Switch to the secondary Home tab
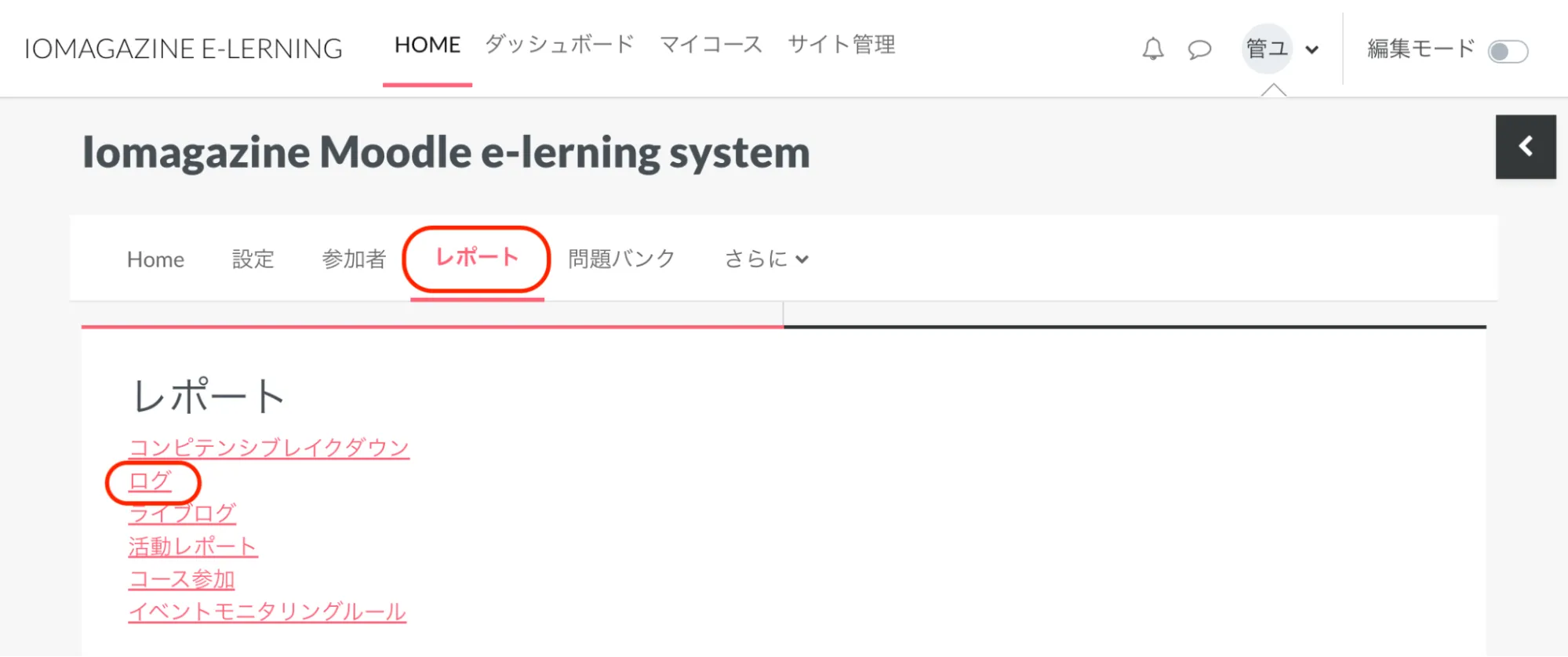Screen dimensions: 1568x657 tap(155, 260)
